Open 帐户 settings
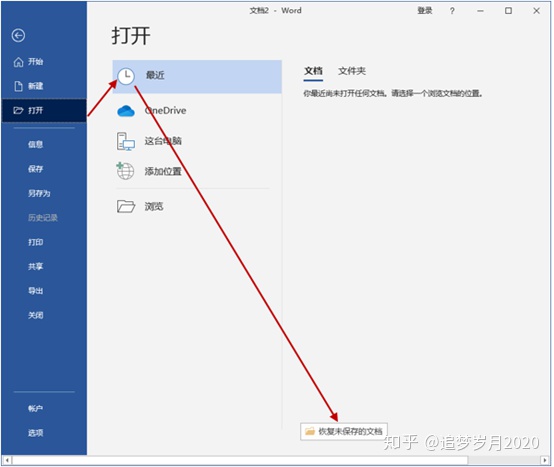This screenshot has height=467, width=554. coord(44,409)
